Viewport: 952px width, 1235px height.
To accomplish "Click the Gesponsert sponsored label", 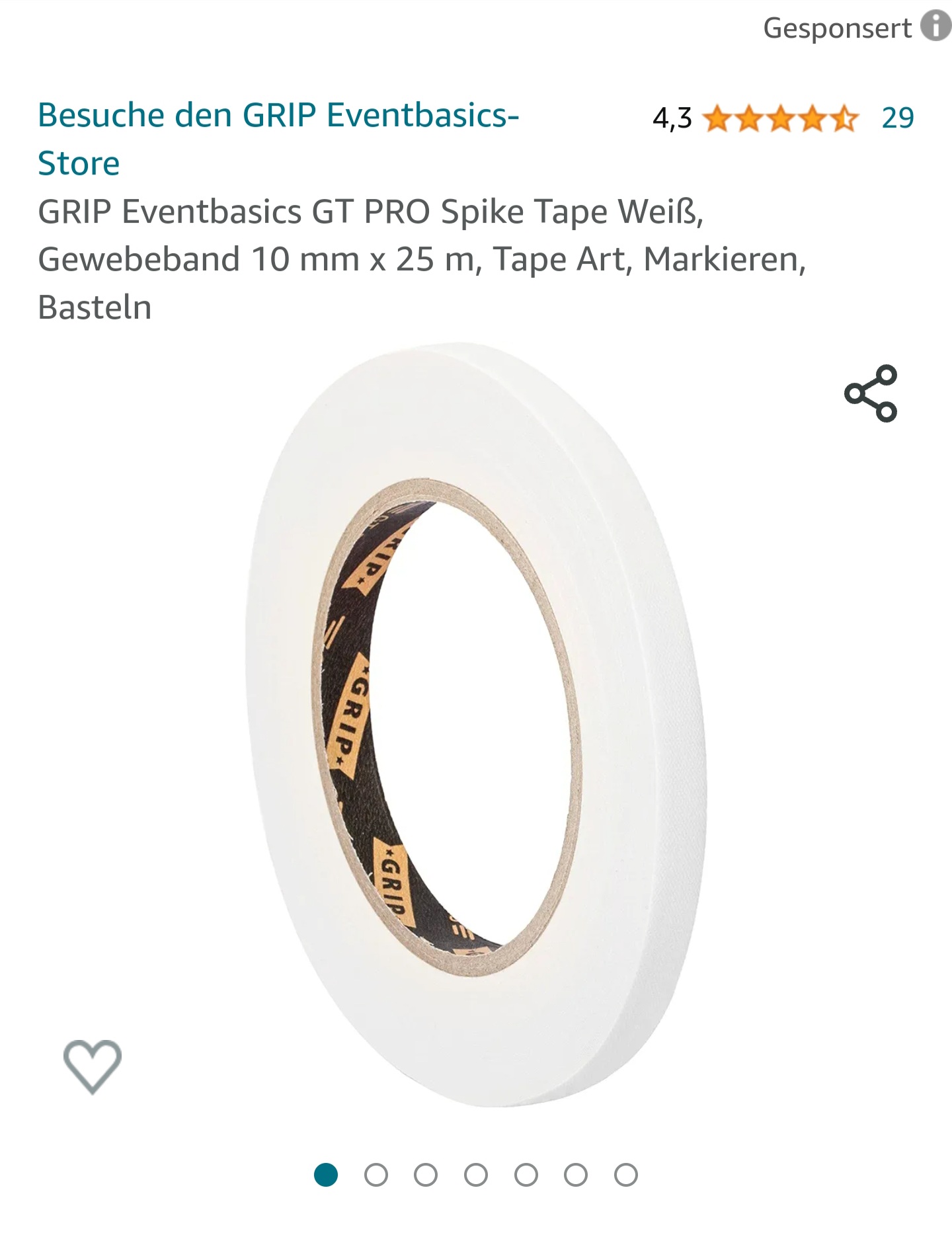I will pos(837,28).
